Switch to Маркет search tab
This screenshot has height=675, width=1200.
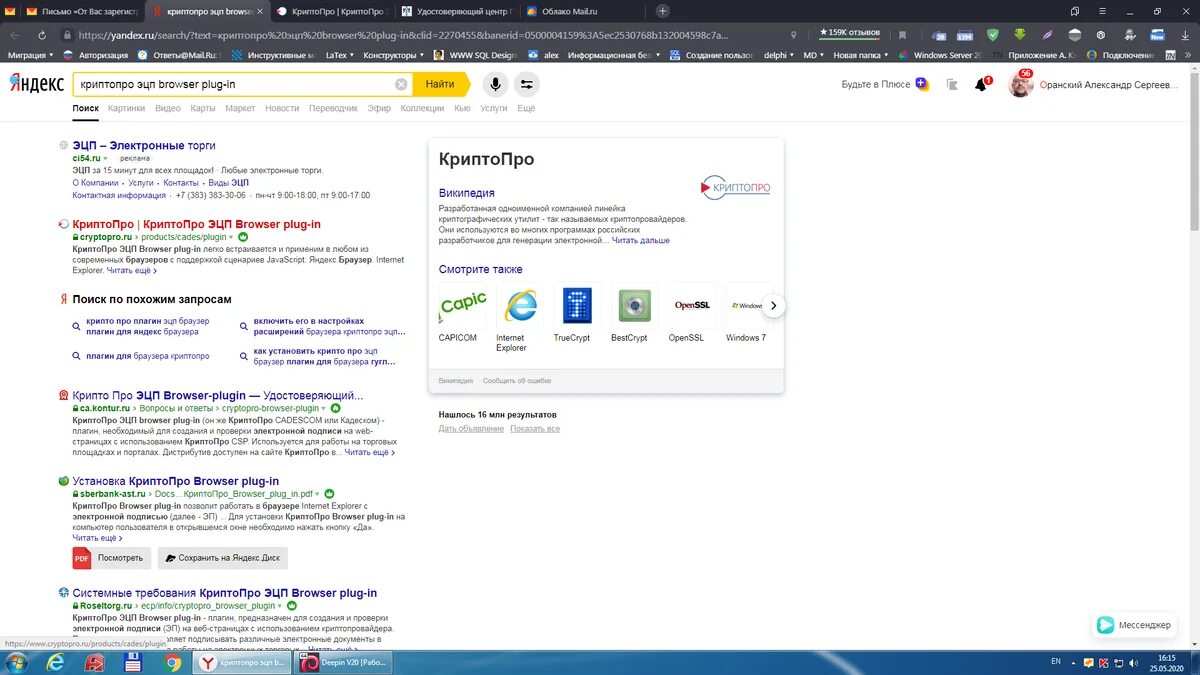240,108
